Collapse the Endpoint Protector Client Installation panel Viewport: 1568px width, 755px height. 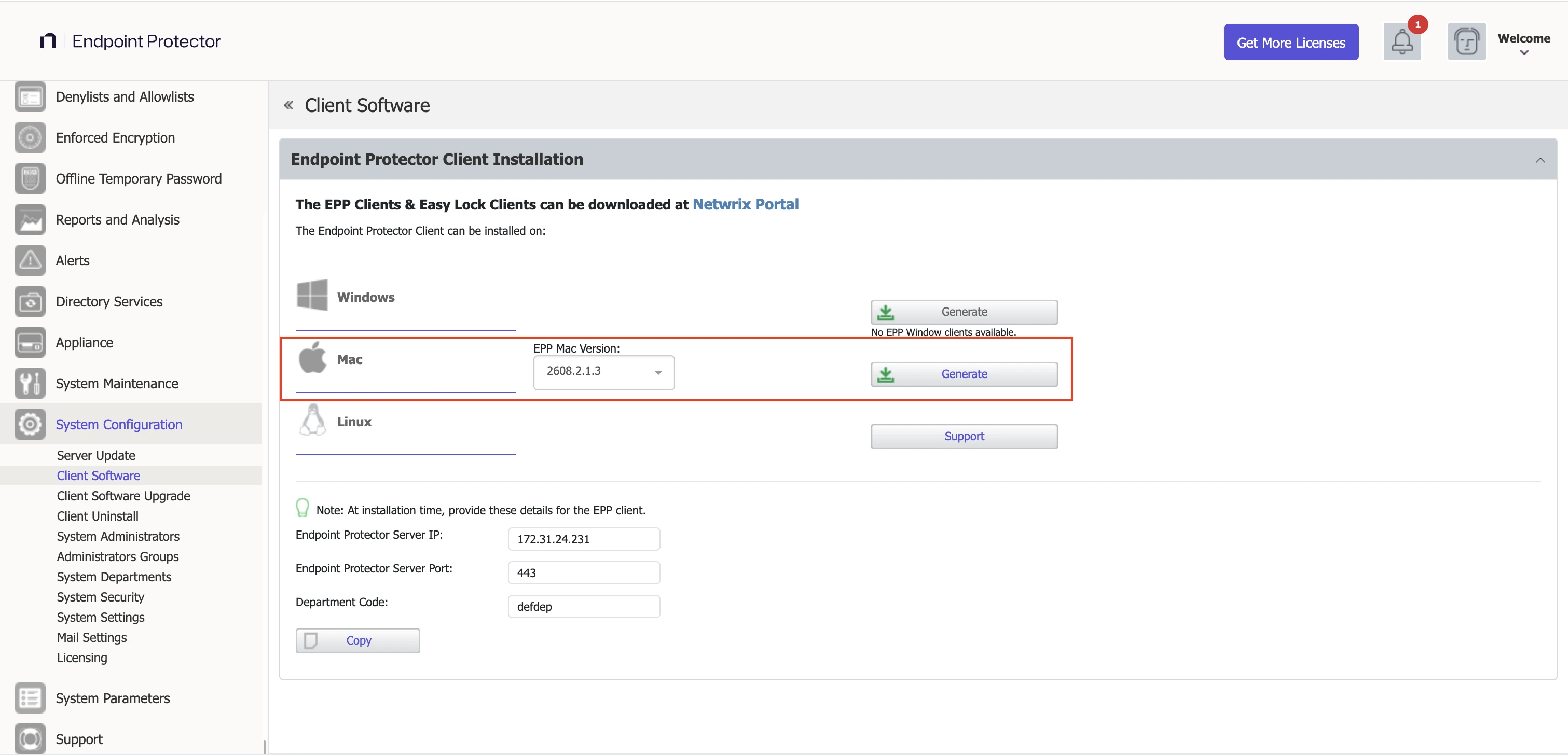(1540, 160)
